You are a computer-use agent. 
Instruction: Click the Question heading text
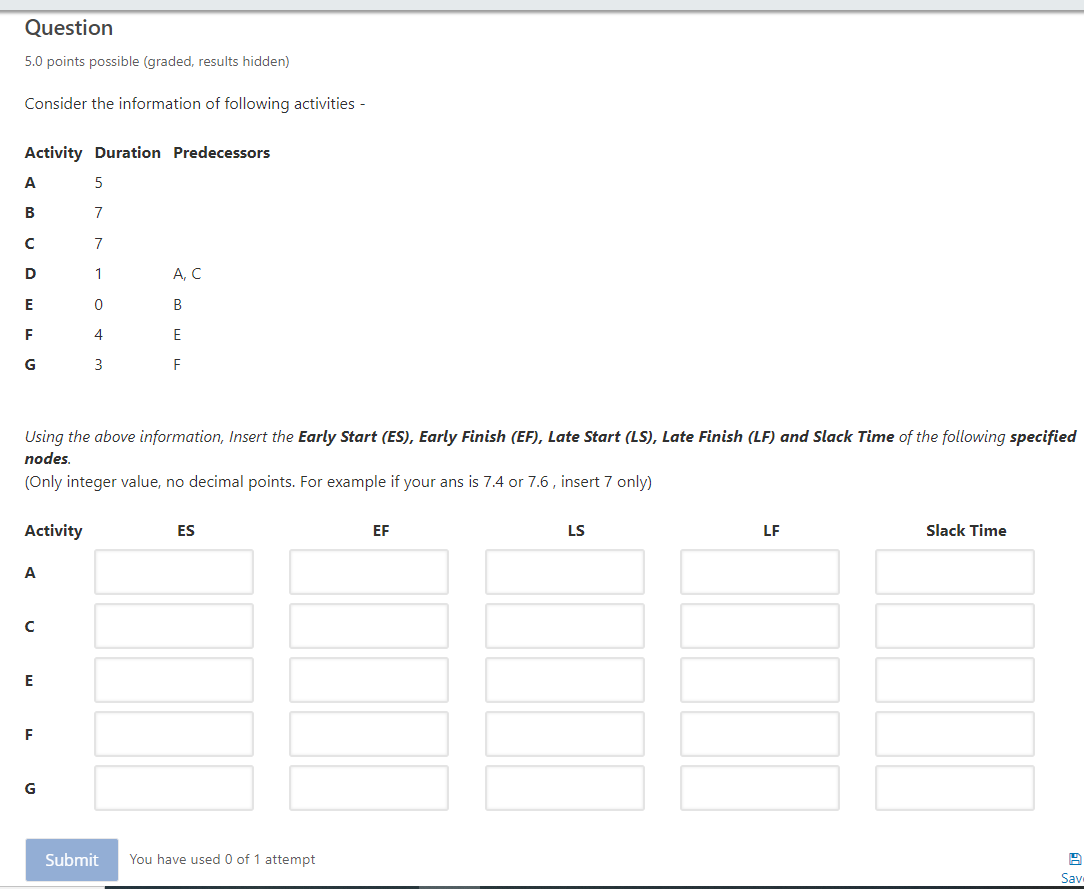point(68,27)
